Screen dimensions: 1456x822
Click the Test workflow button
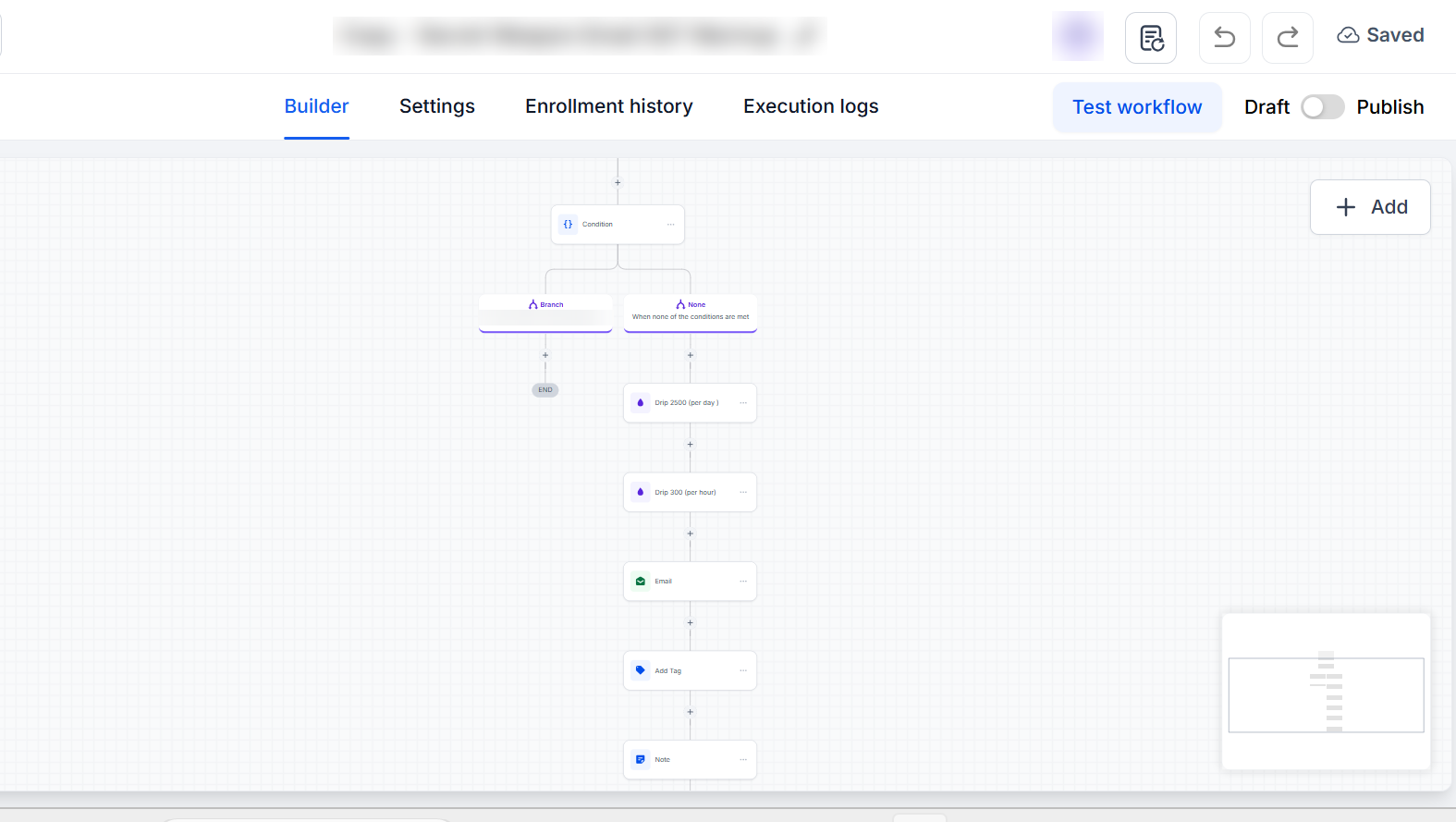(x=1137, y=107)
